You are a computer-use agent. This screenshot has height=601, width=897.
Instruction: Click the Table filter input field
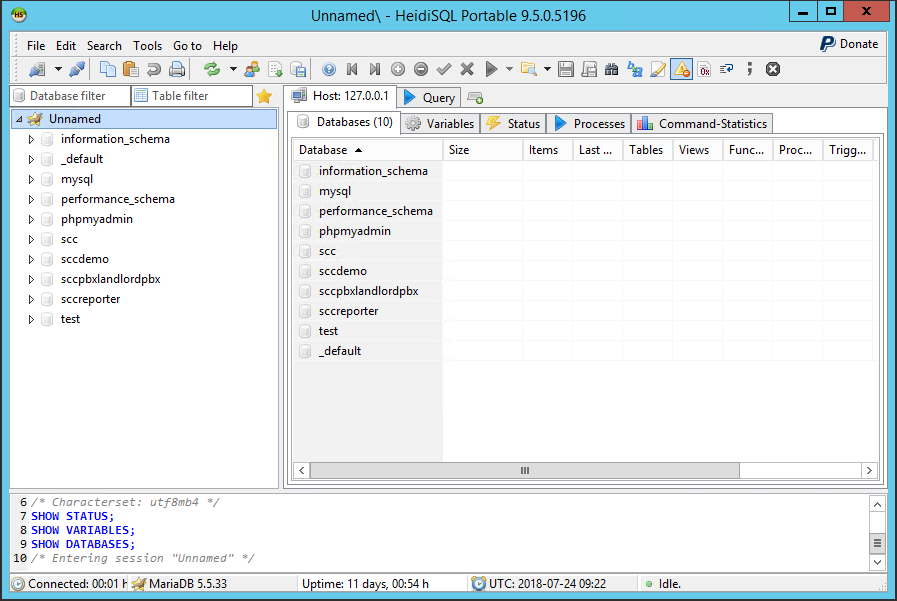tap(192, 96)
